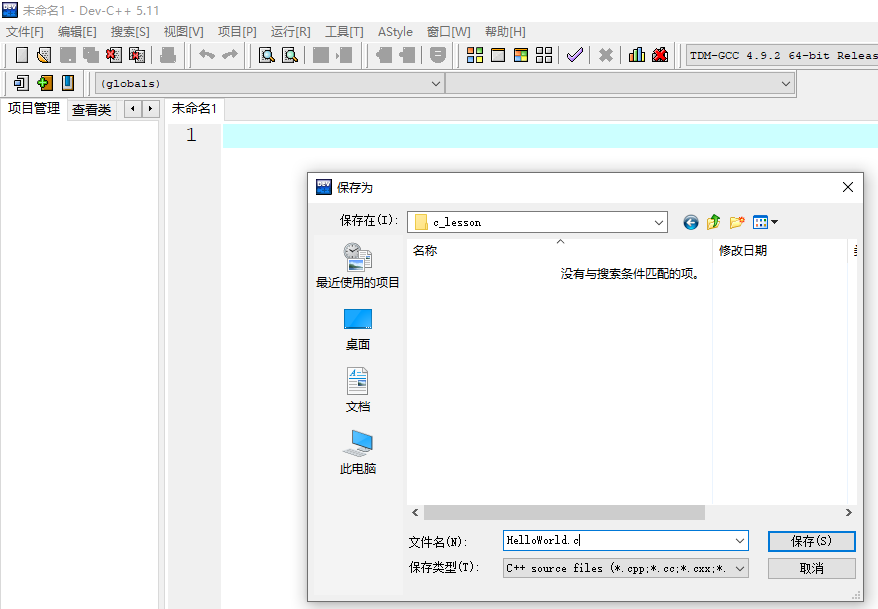Click the purple checkmark syntax check icon
Viewport: 878px width, 609px height.
tap(574, 55)
